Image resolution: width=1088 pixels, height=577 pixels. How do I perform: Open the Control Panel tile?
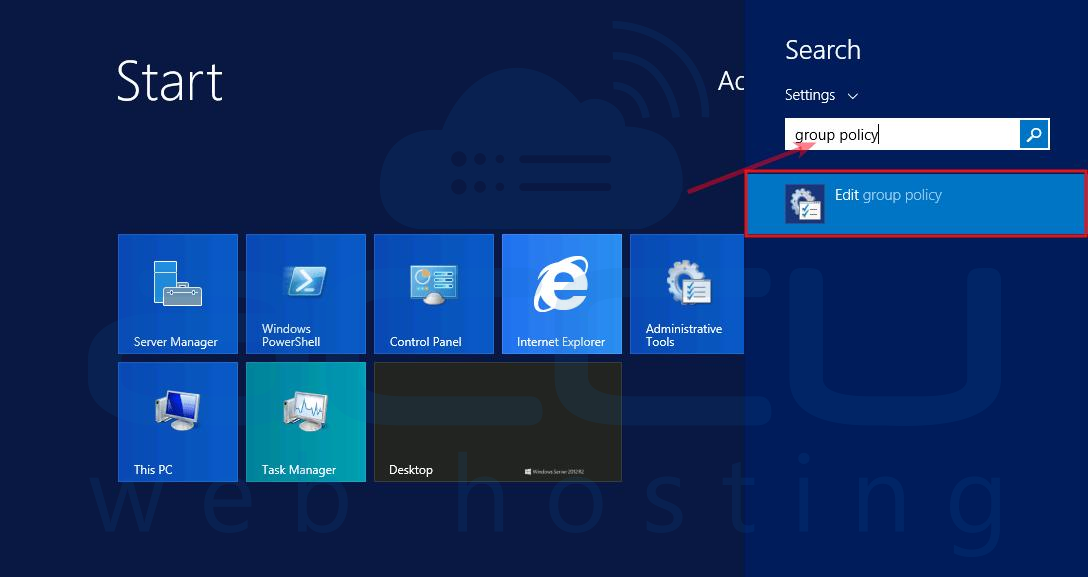434,294
